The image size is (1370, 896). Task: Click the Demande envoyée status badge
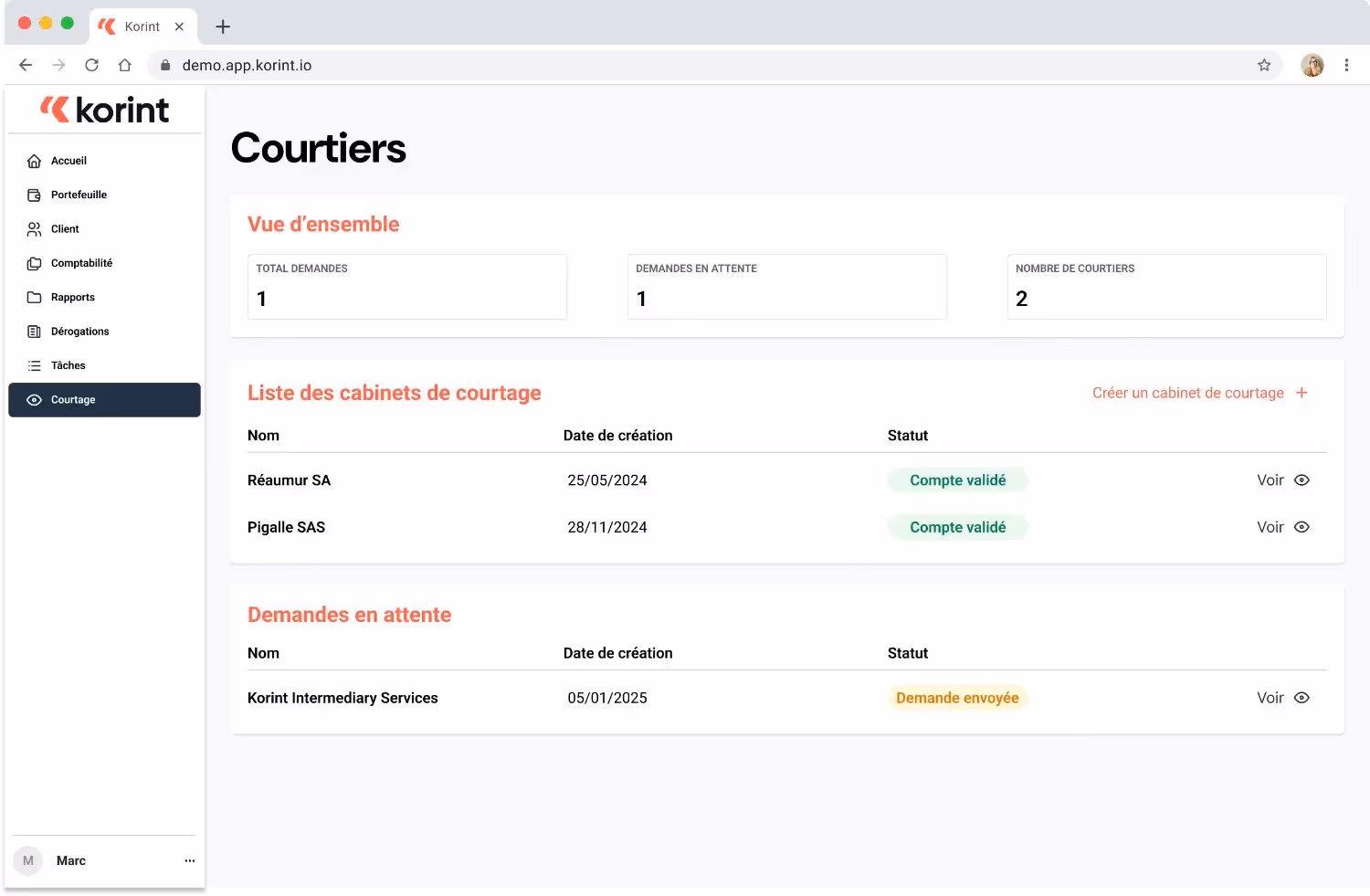pos(957,697)
